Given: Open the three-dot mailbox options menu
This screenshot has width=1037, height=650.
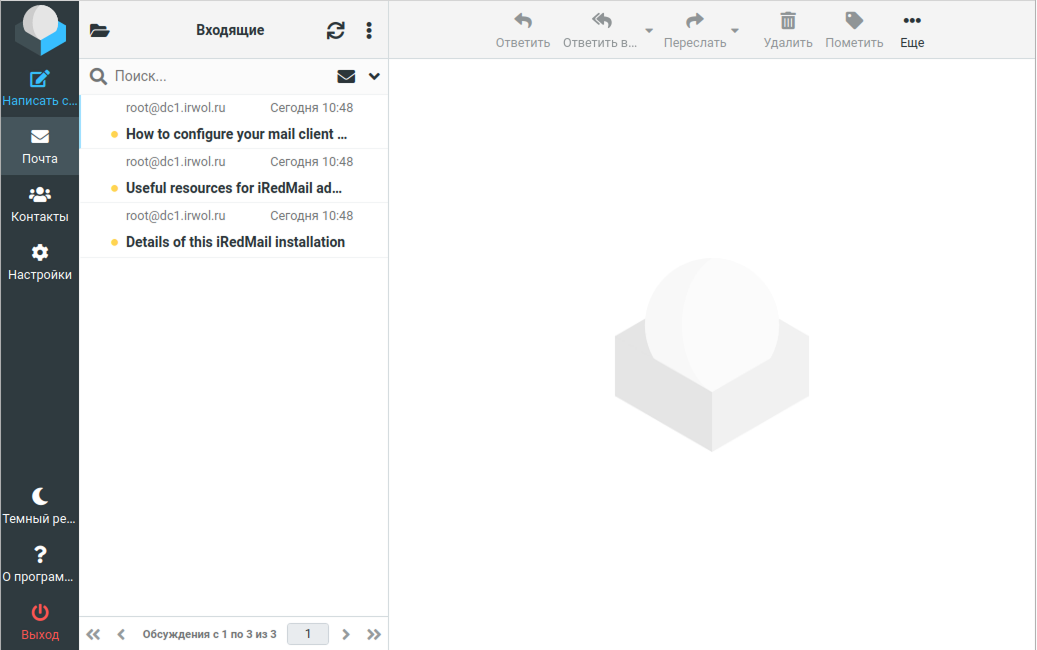Looking at the screenshot, I should pos(369,31).
